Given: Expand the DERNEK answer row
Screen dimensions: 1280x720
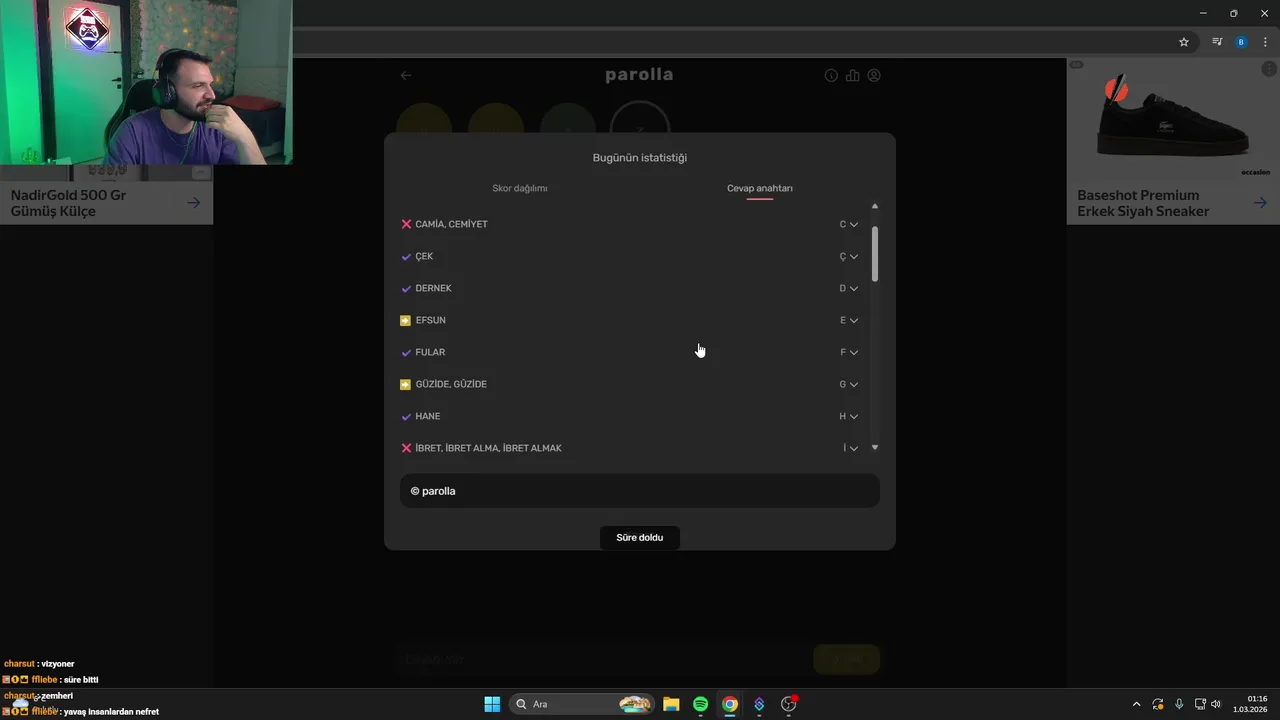Looking at the screenshot, I should point(630,288).
